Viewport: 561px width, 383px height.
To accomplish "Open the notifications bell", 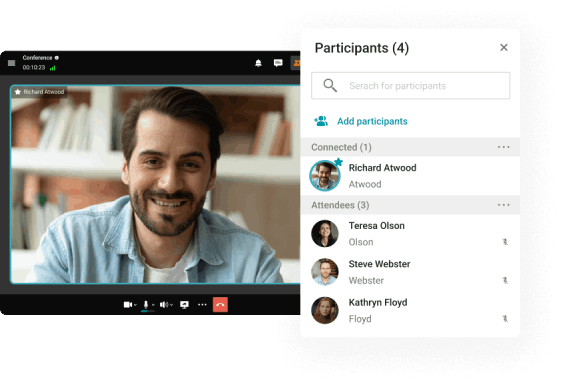I will (258, 63).
